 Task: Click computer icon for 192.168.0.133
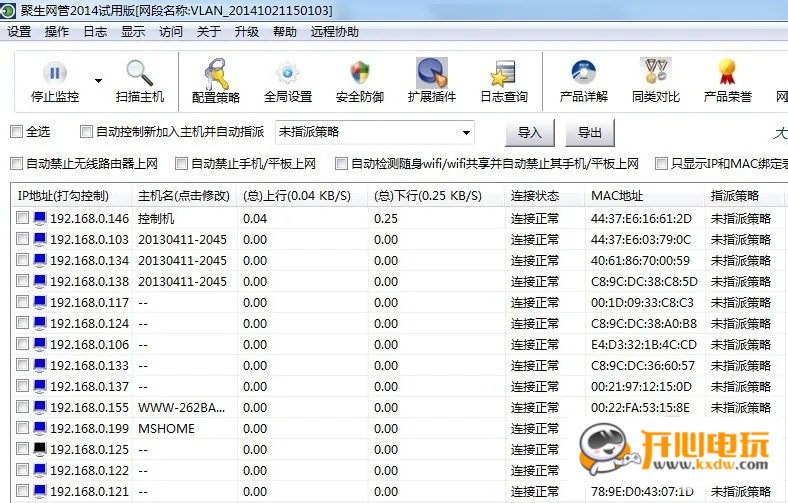click(x=40, y=365)
